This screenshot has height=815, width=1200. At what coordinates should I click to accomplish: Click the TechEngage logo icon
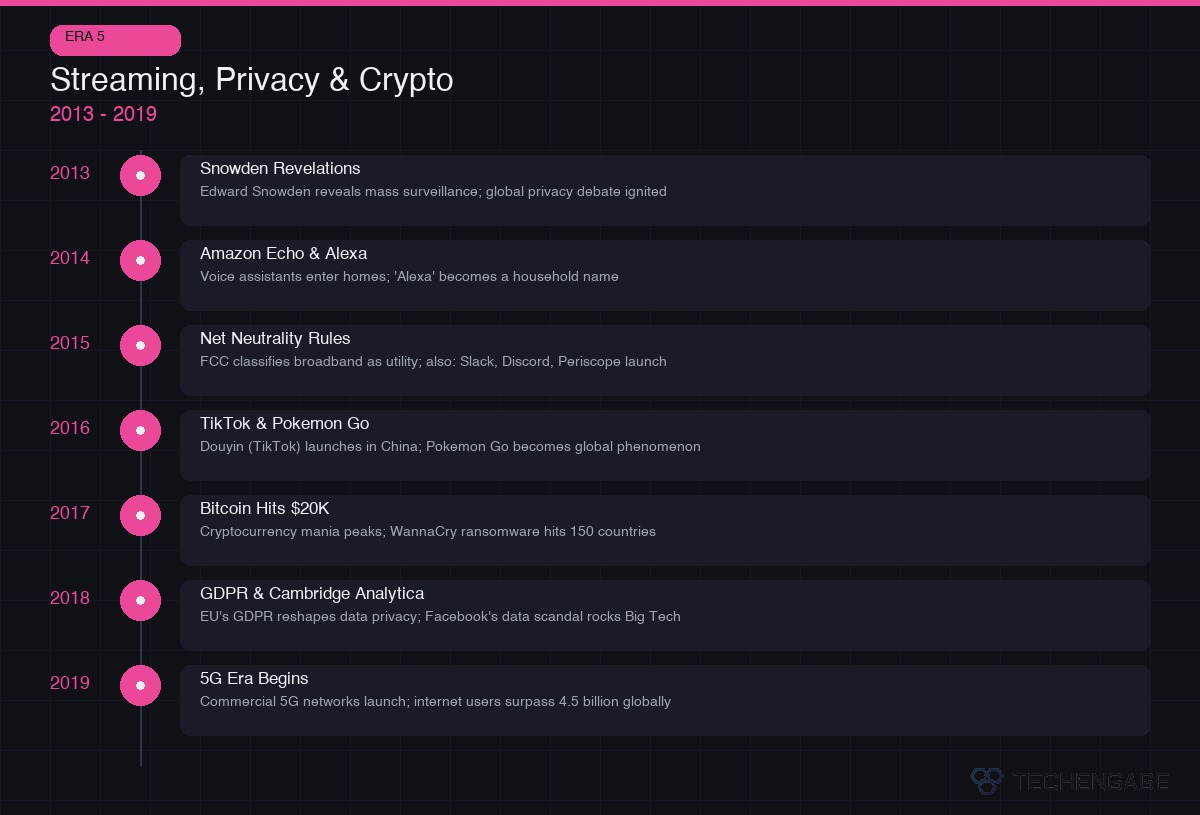[986, 780]
